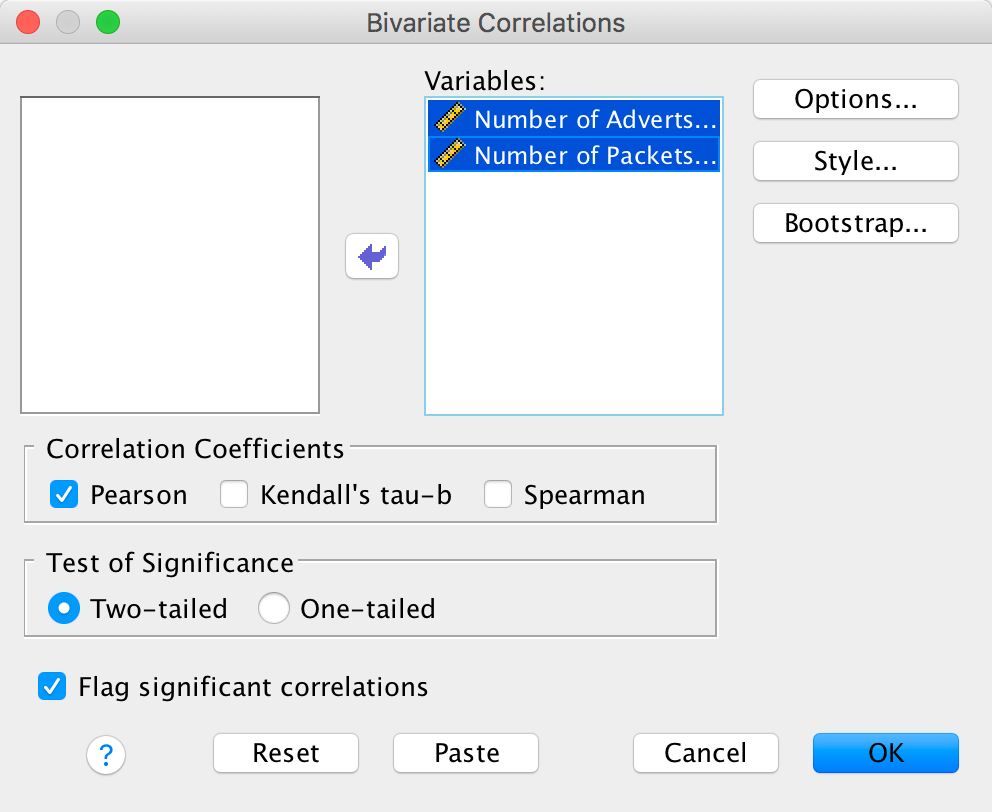Select the Number of Adverts variable
The width and height of the screenshot is (992, 812).
tap(594, 120)
